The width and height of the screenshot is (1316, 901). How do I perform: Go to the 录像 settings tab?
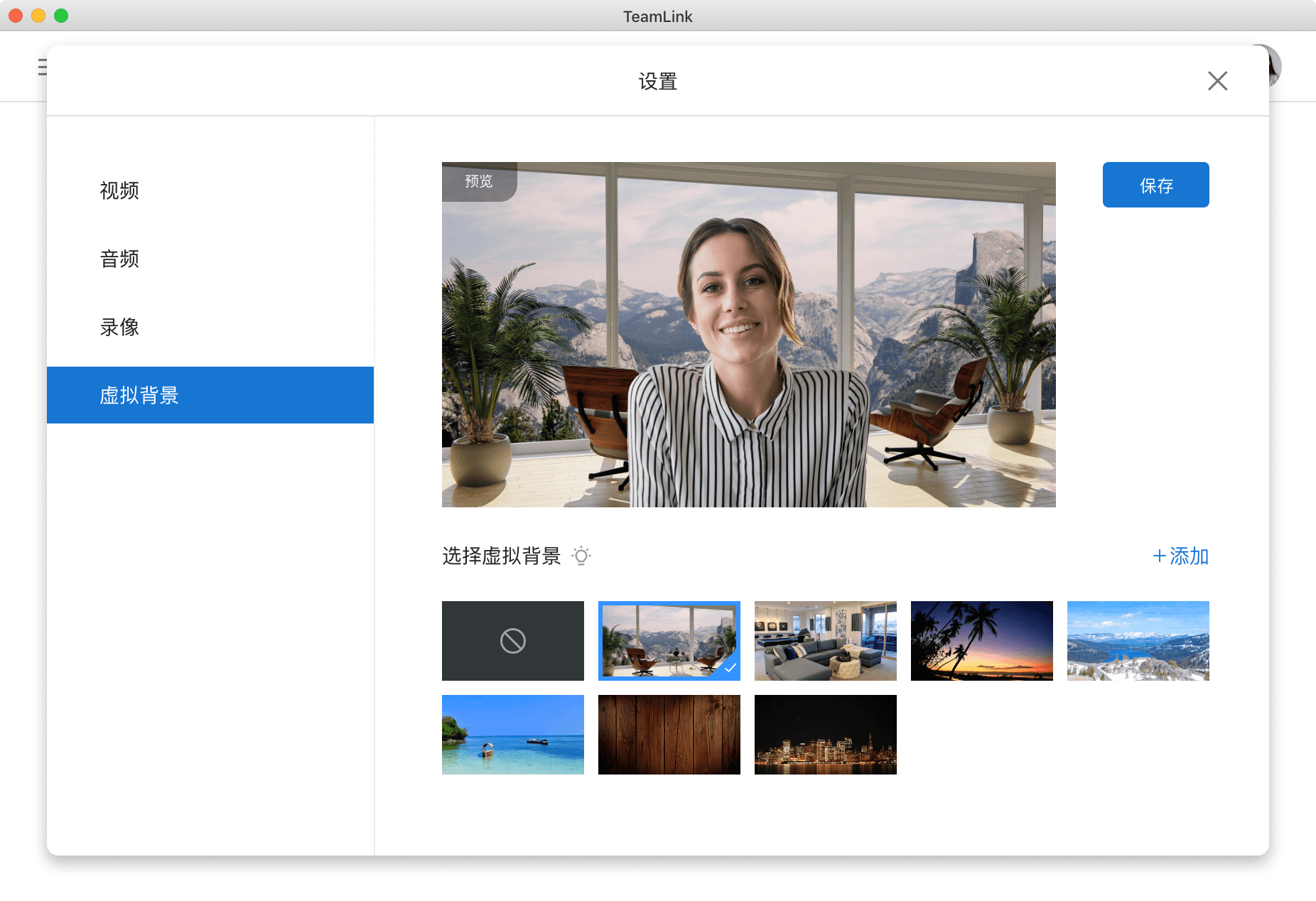pos(119,327)
